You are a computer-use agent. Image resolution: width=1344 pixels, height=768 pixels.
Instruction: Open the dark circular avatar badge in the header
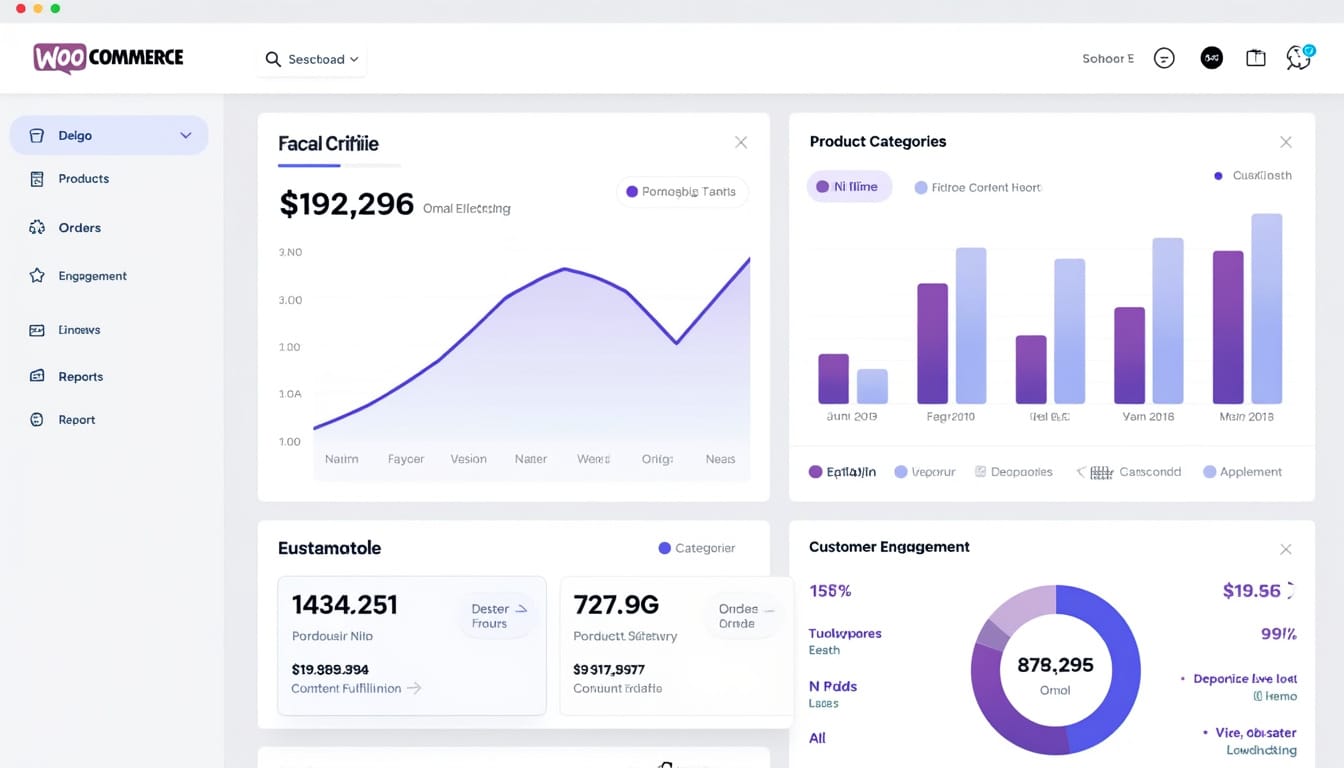[x=1211, y=57]
